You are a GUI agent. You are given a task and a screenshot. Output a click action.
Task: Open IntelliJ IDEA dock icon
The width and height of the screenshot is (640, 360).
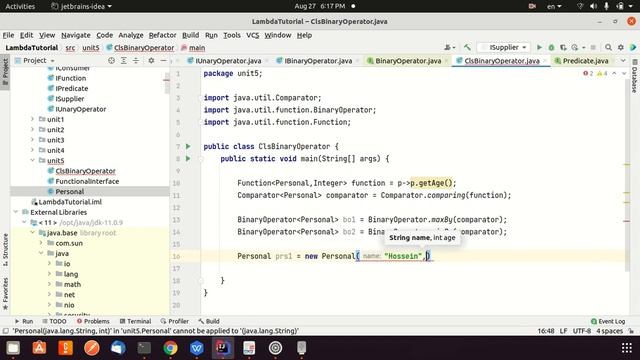(x=223, y=348)
